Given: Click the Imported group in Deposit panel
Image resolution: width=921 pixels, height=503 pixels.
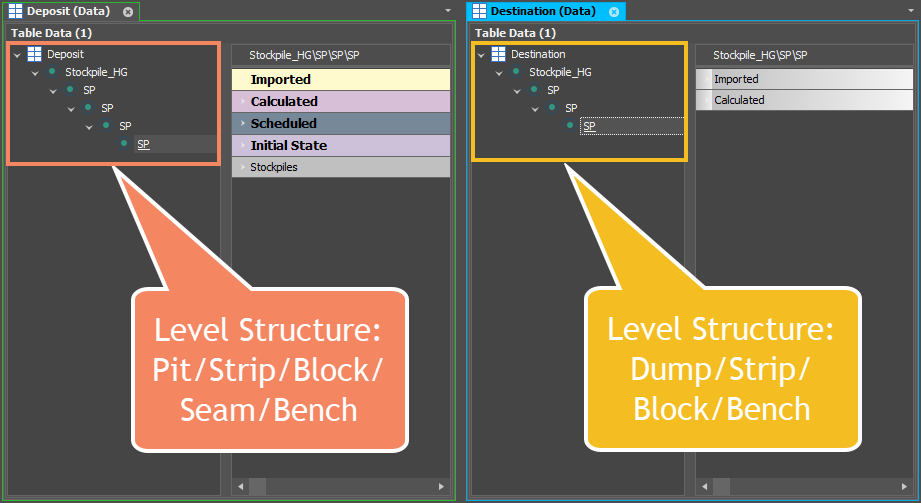Looking at the screenshot, I should (341, 79).
